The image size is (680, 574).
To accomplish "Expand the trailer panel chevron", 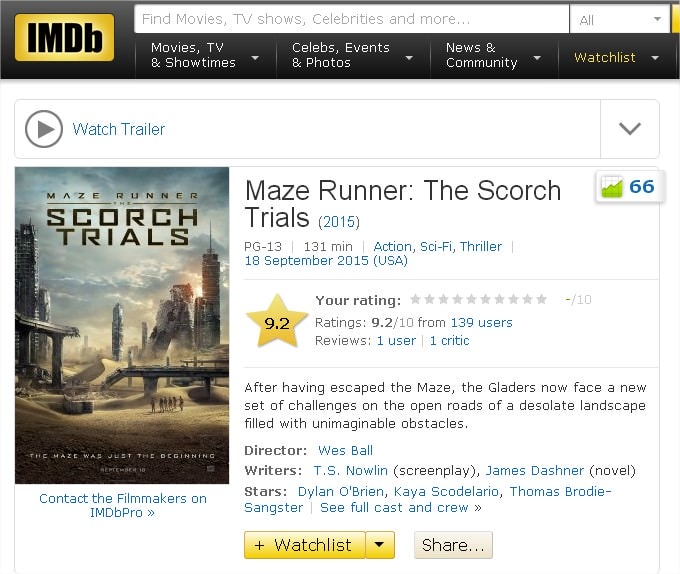I will pos(630,129).
